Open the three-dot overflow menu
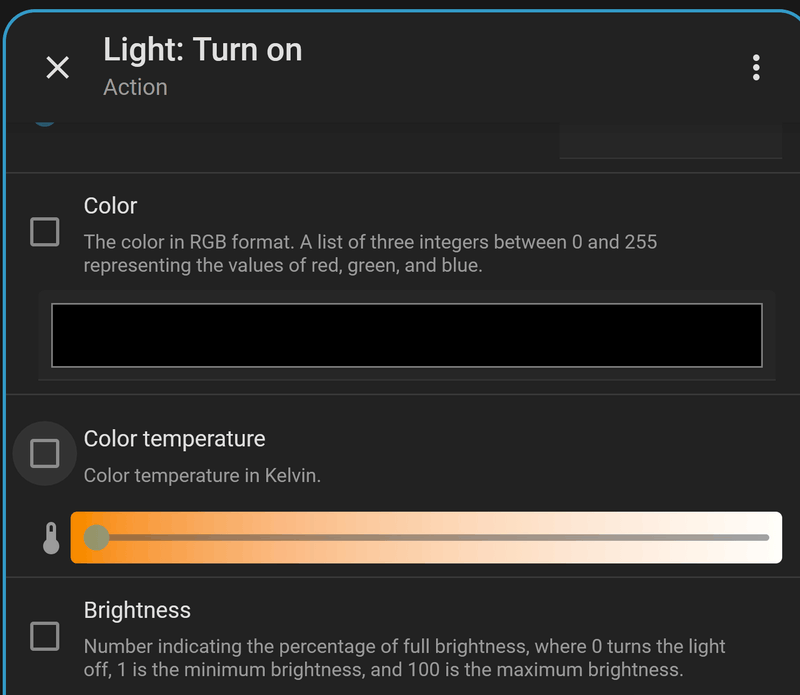Image resolution: width=800 pixels, height=695 pixels. point(756,67)
